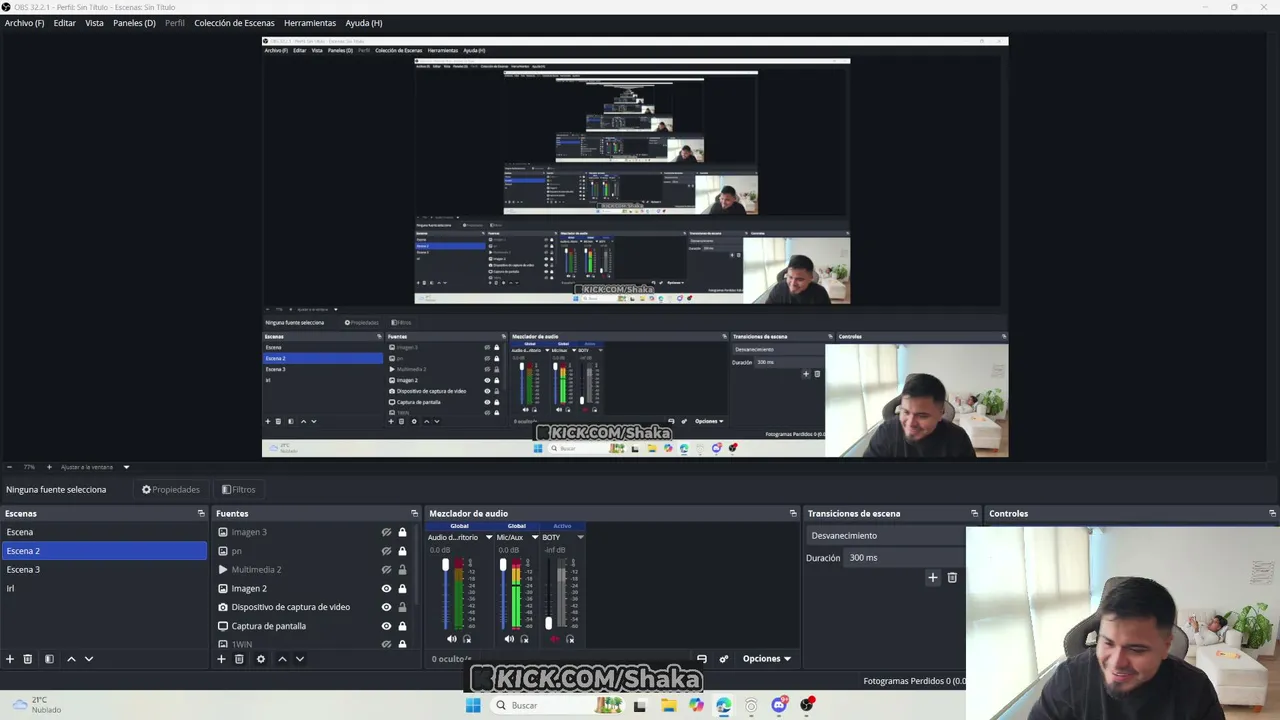Viewport: 1280px width, 720px height.
Task: Toggle monitoring headphones for Audio de escritorio
Action: click(x=467, y=639)
